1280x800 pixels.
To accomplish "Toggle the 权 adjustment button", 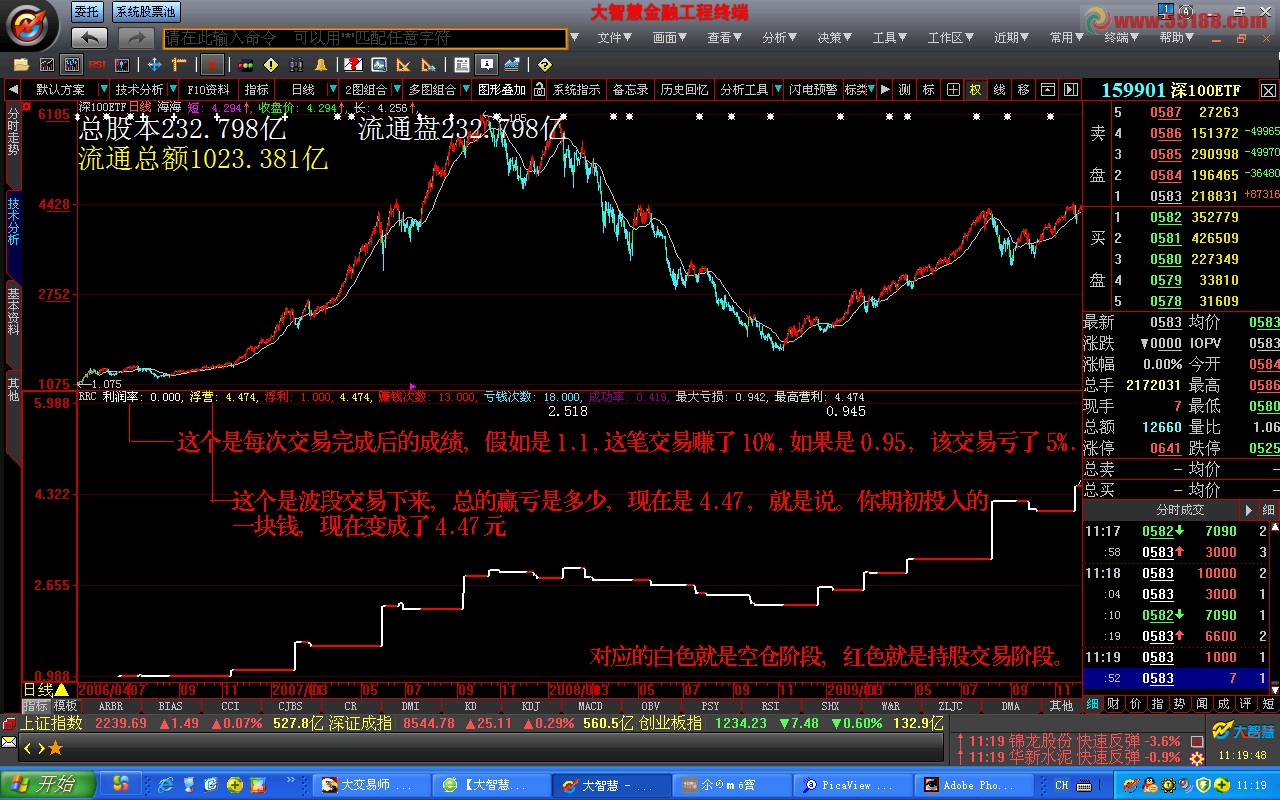I will [975, 90].
